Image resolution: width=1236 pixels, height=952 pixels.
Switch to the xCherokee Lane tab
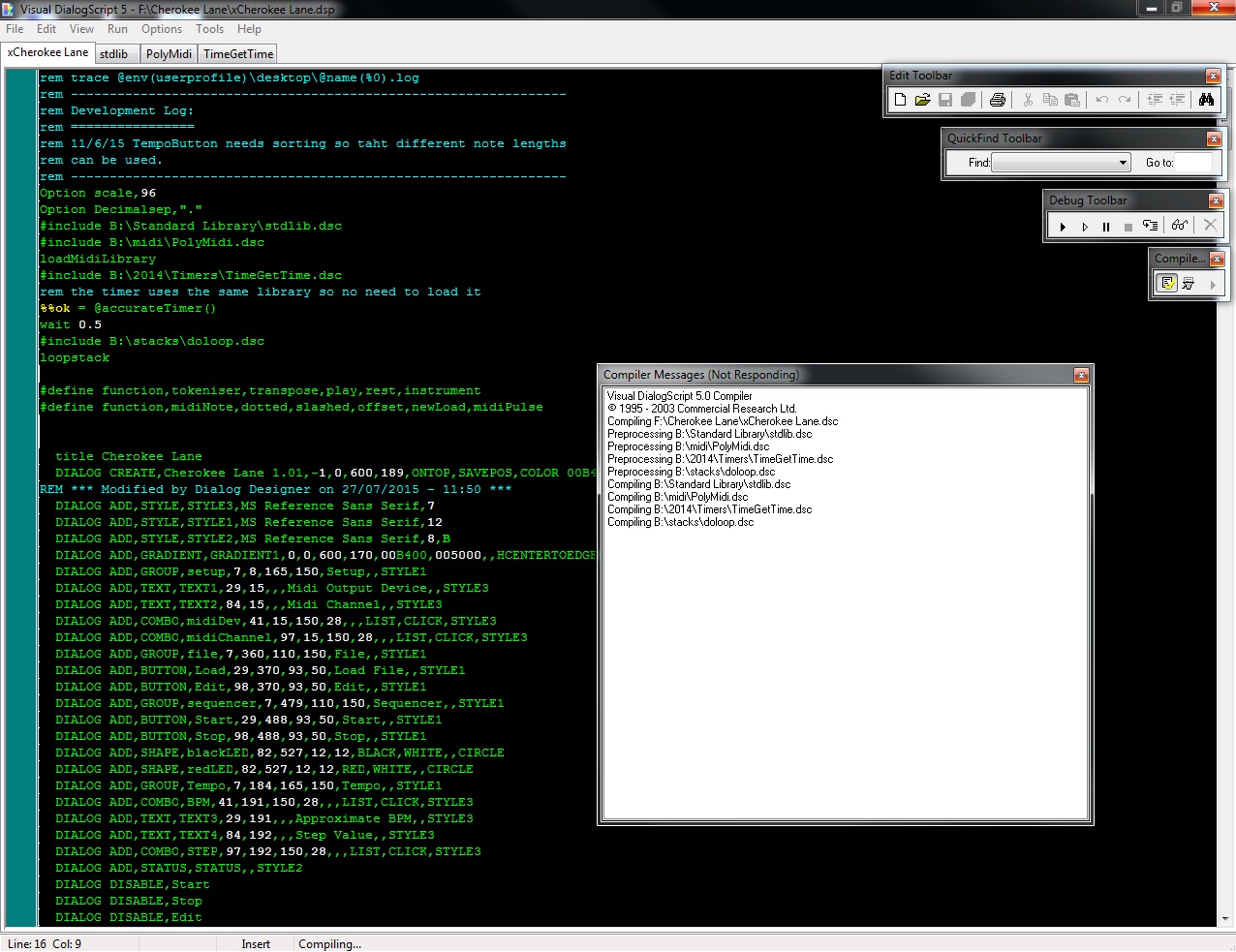pos(47,52)
